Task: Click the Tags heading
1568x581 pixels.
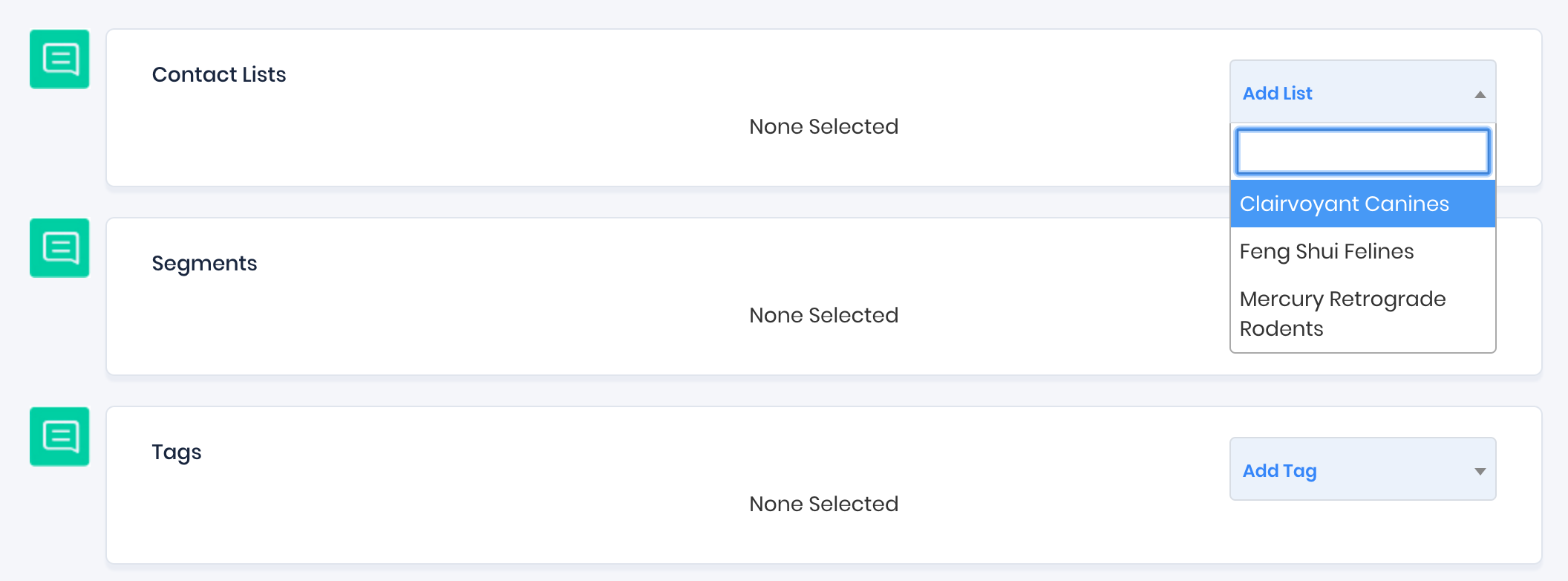Action: click(x=177, y=452)
